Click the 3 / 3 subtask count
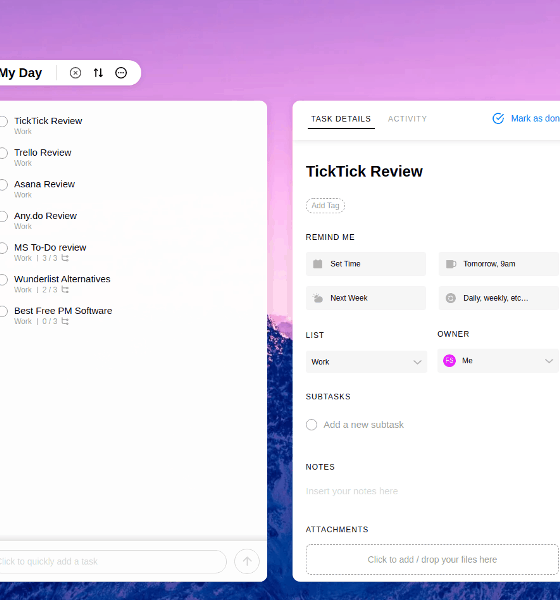The width and height of the screenshot is (560, 600). pyautogui.click(x=50, y=258)
